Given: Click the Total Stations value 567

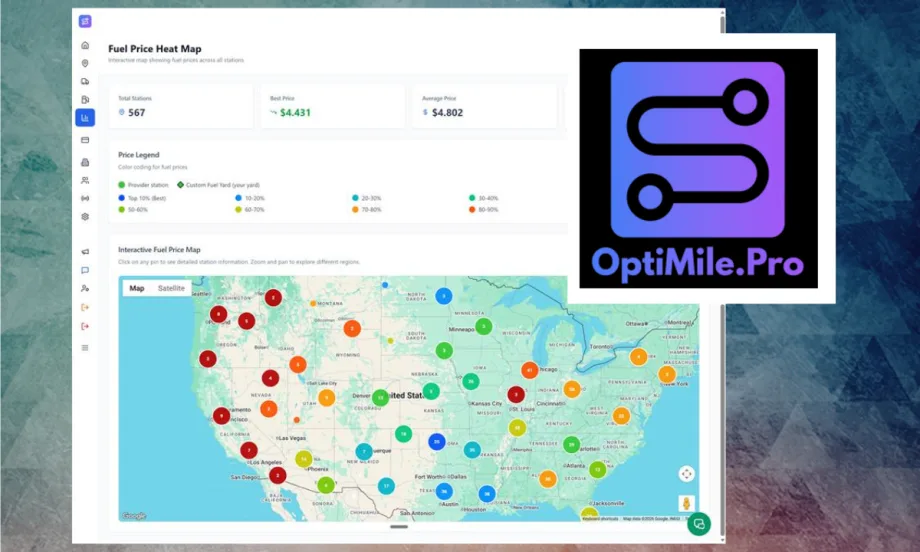Looking at the screenshot, I should pos(136,113).
